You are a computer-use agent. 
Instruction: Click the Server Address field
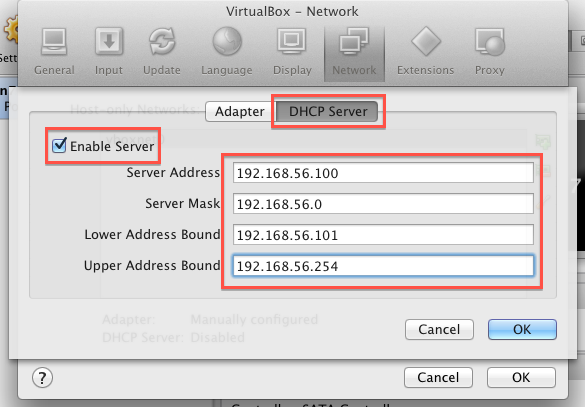(383, 173)
